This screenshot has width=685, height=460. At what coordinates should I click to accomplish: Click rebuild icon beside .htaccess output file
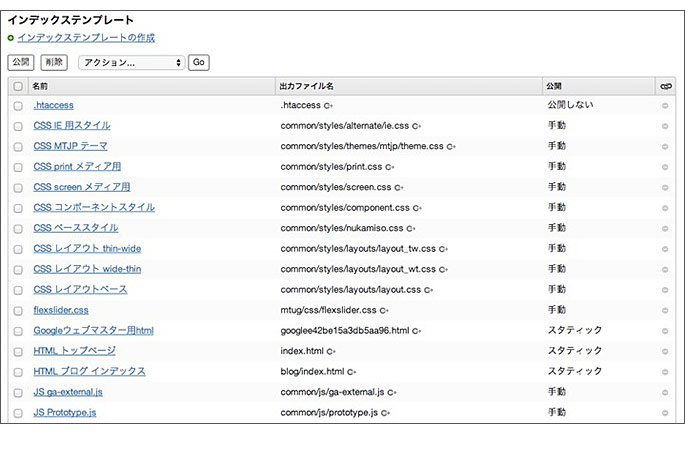(x=328, y=106)
